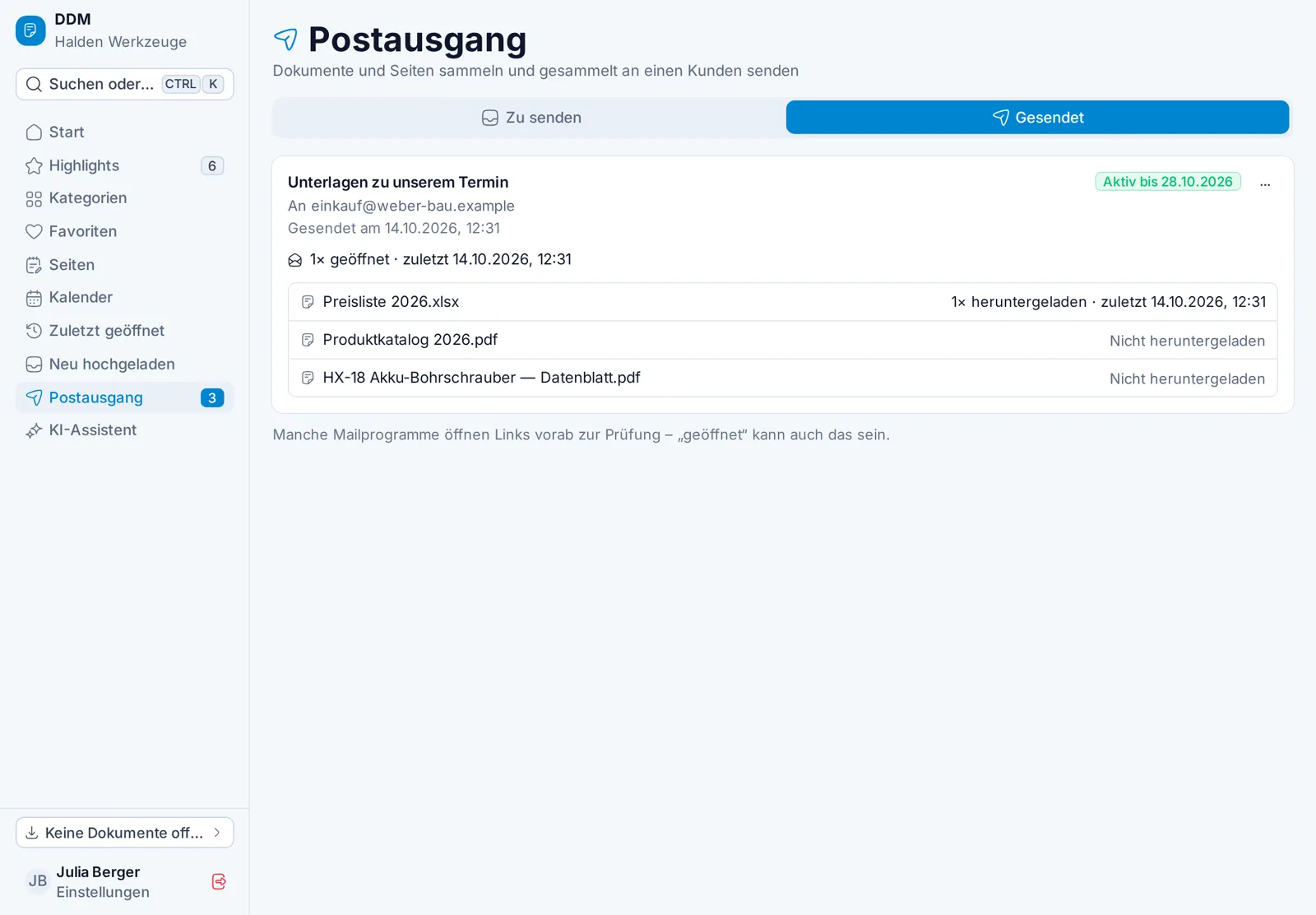
Task: Click the Kategorien grid icon
Action: coord(34,199)
